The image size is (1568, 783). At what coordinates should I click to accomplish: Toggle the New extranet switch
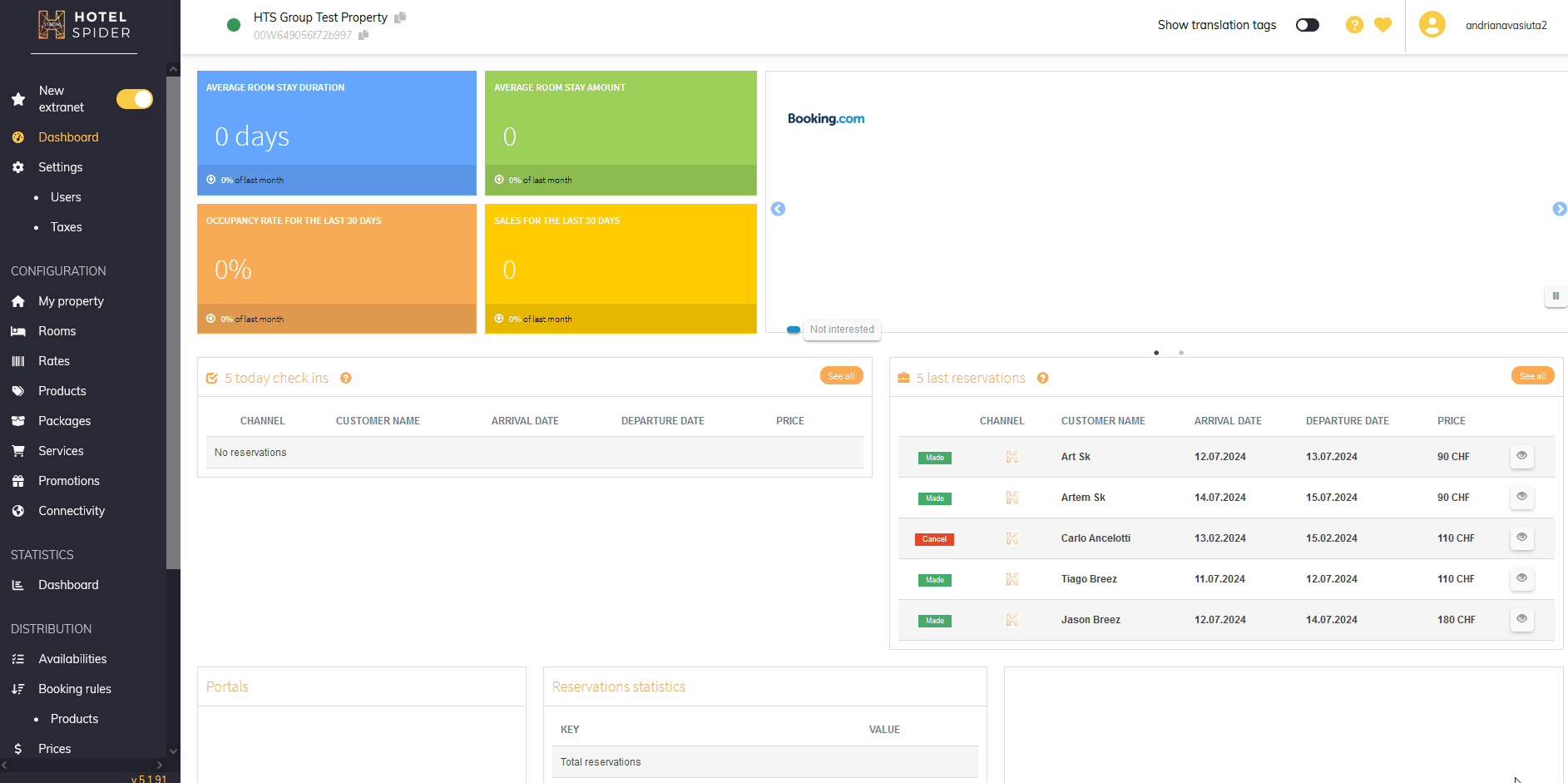(135, 99)
